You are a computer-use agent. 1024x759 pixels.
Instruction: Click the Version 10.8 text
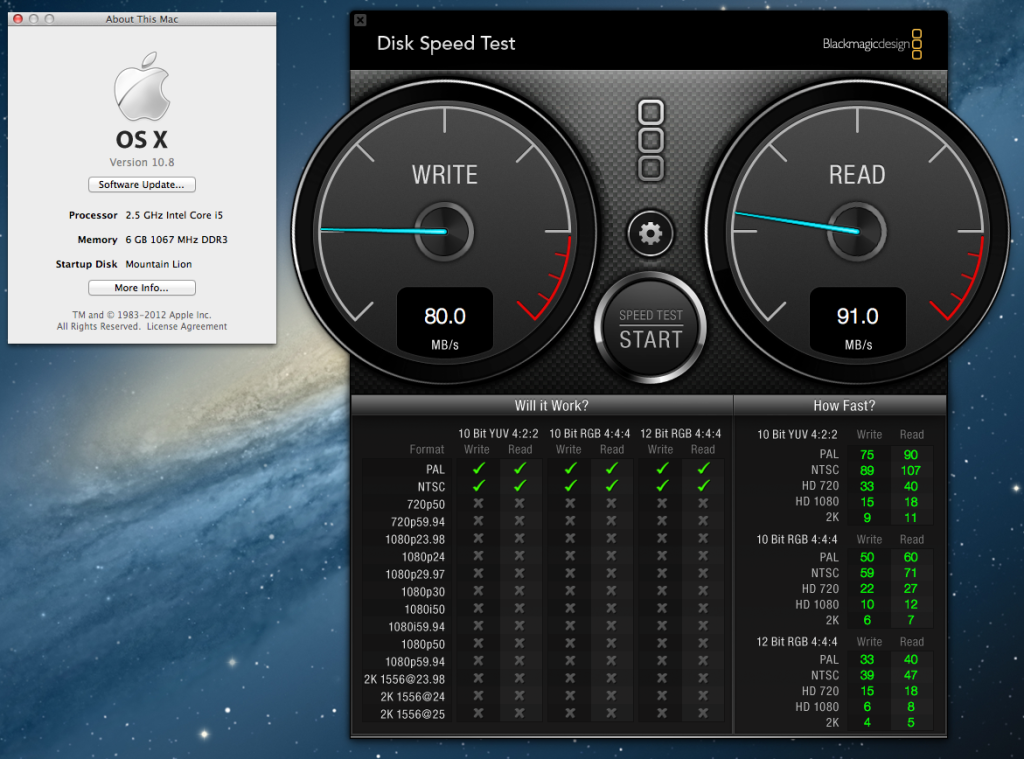point(142,162)
